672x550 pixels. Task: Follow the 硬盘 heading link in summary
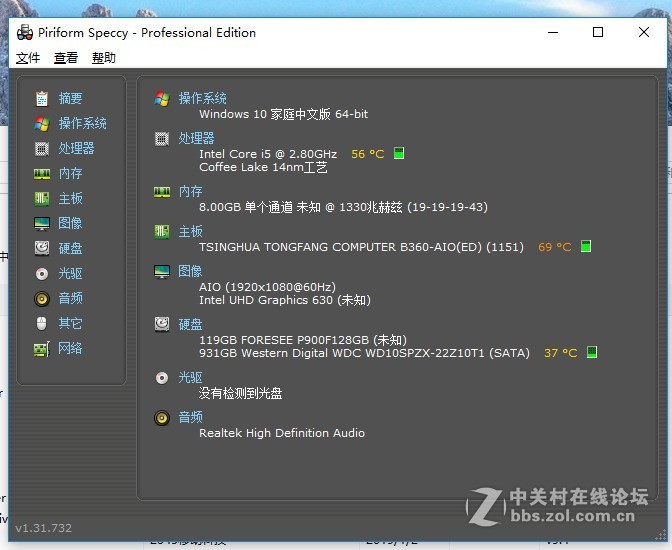point(190,324)
